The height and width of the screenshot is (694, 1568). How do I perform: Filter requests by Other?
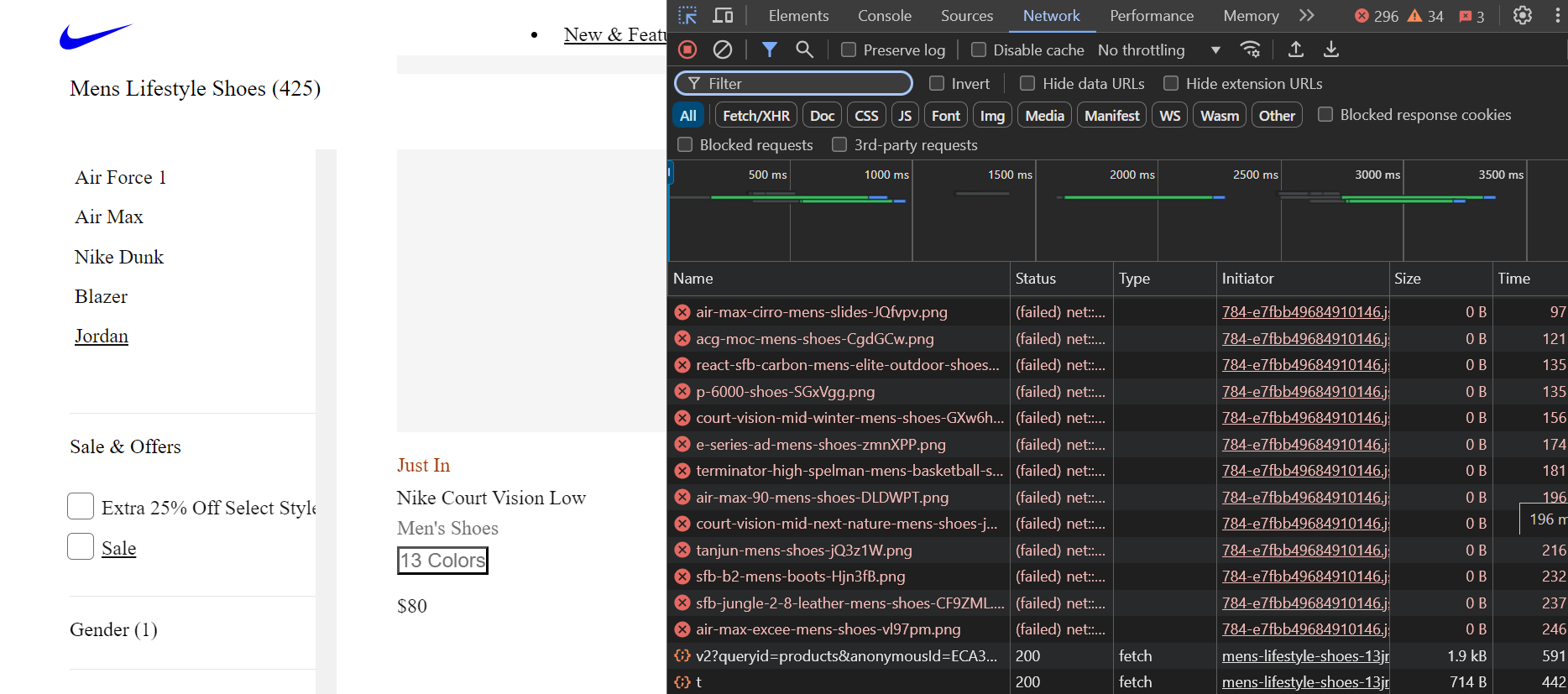pos(1277,115)
